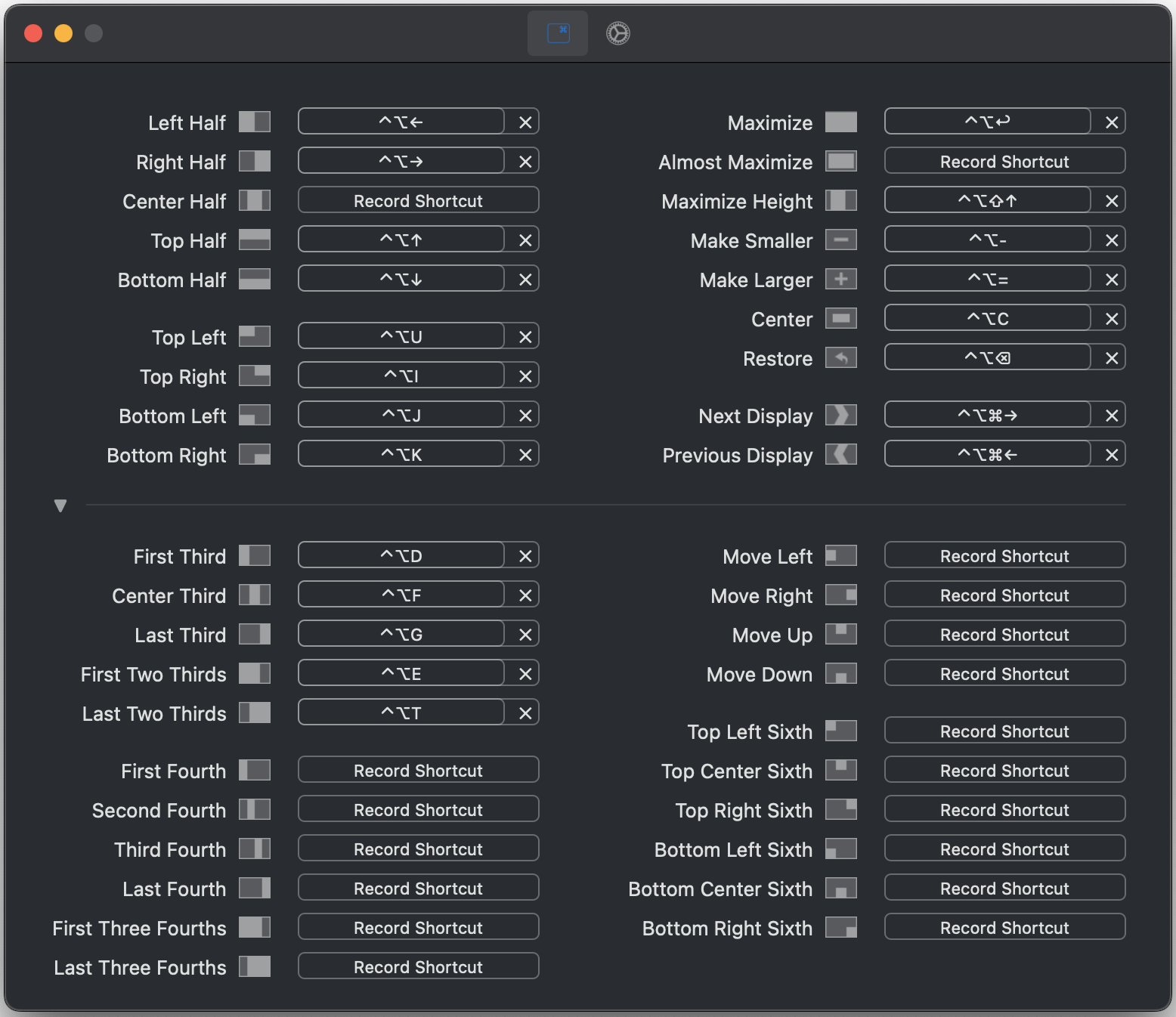Click the First Third layout icon
The width and height of the screenshot is (1176, 1017).
point(255,555)
